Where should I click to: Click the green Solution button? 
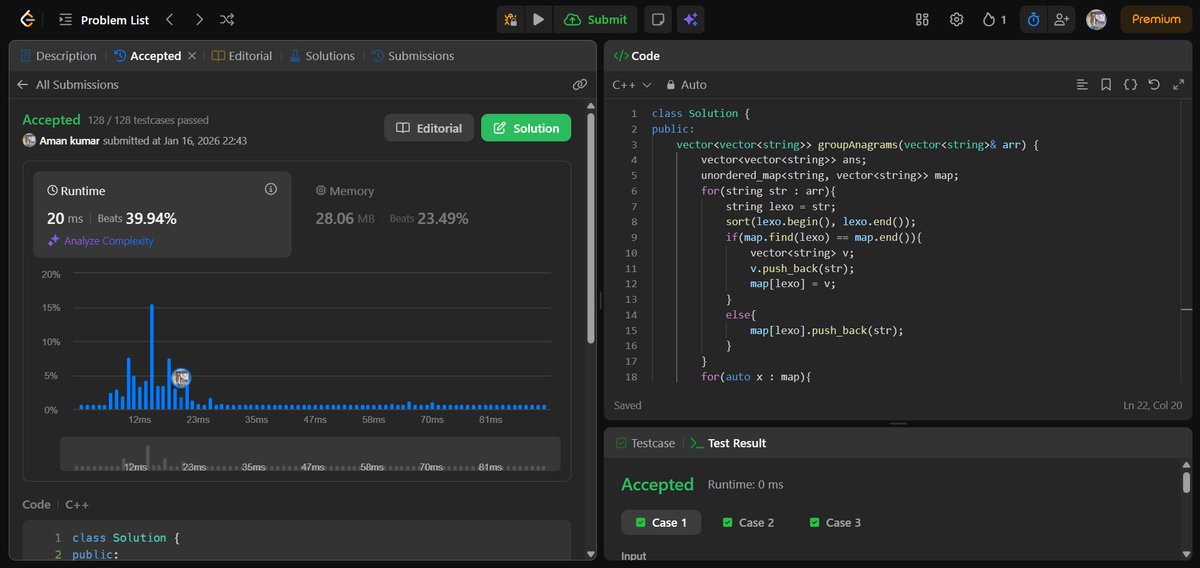click(526, 128)
